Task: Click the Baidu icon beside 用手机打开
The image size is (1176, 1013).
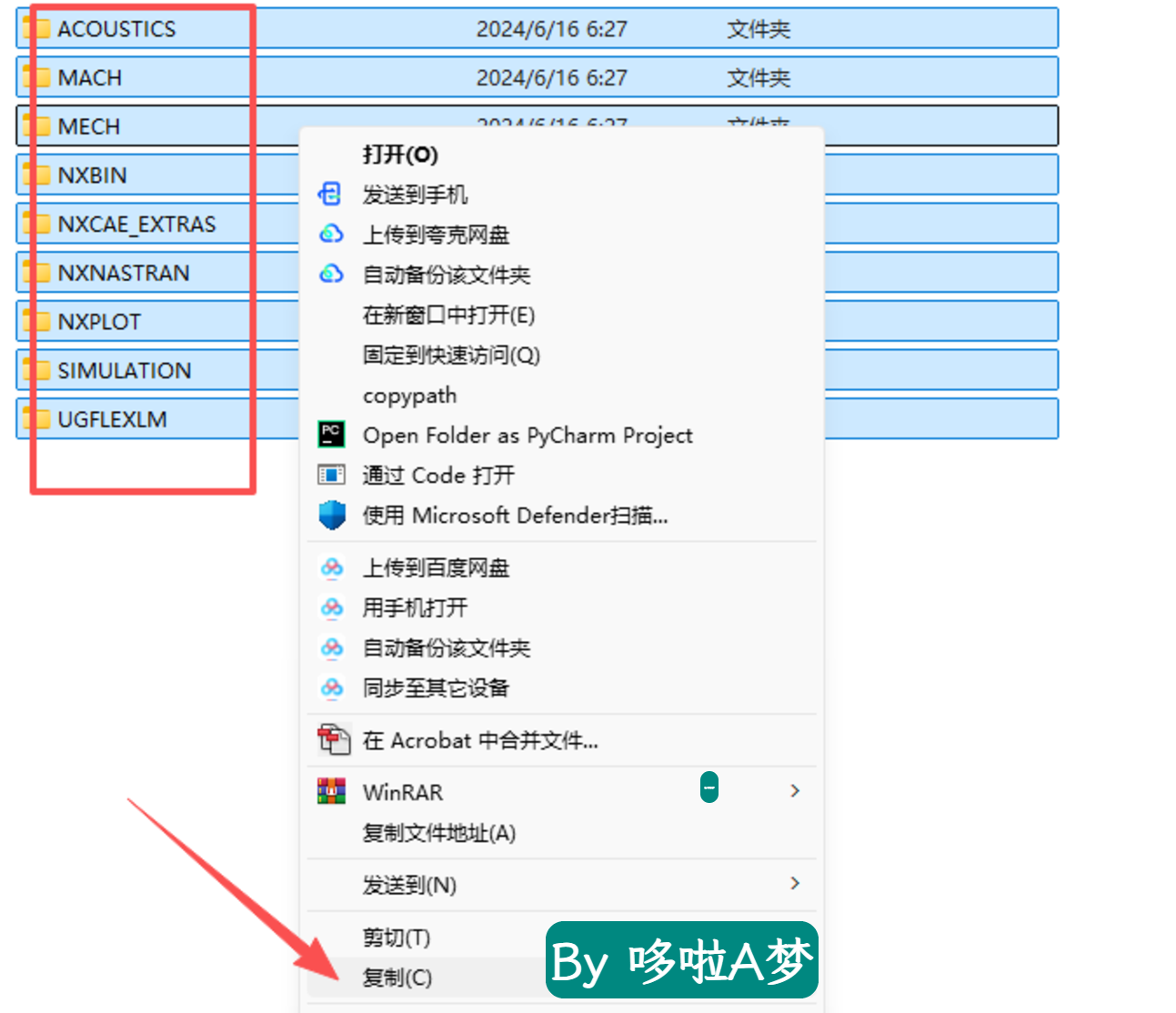Action: (332, 607)
